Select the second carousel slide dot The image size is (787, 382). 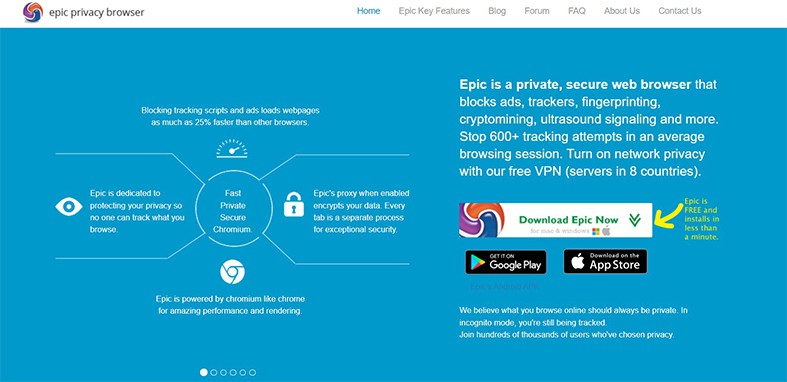214,372
